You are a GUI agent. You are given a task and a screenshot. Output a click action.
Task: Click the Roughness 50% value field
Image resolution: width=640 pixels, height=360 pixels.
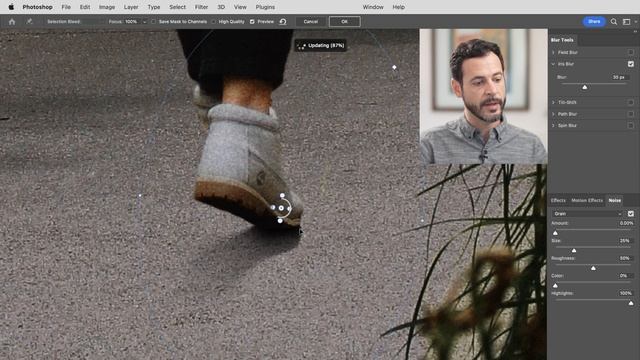pyautogui.click(x=626, y=258)
